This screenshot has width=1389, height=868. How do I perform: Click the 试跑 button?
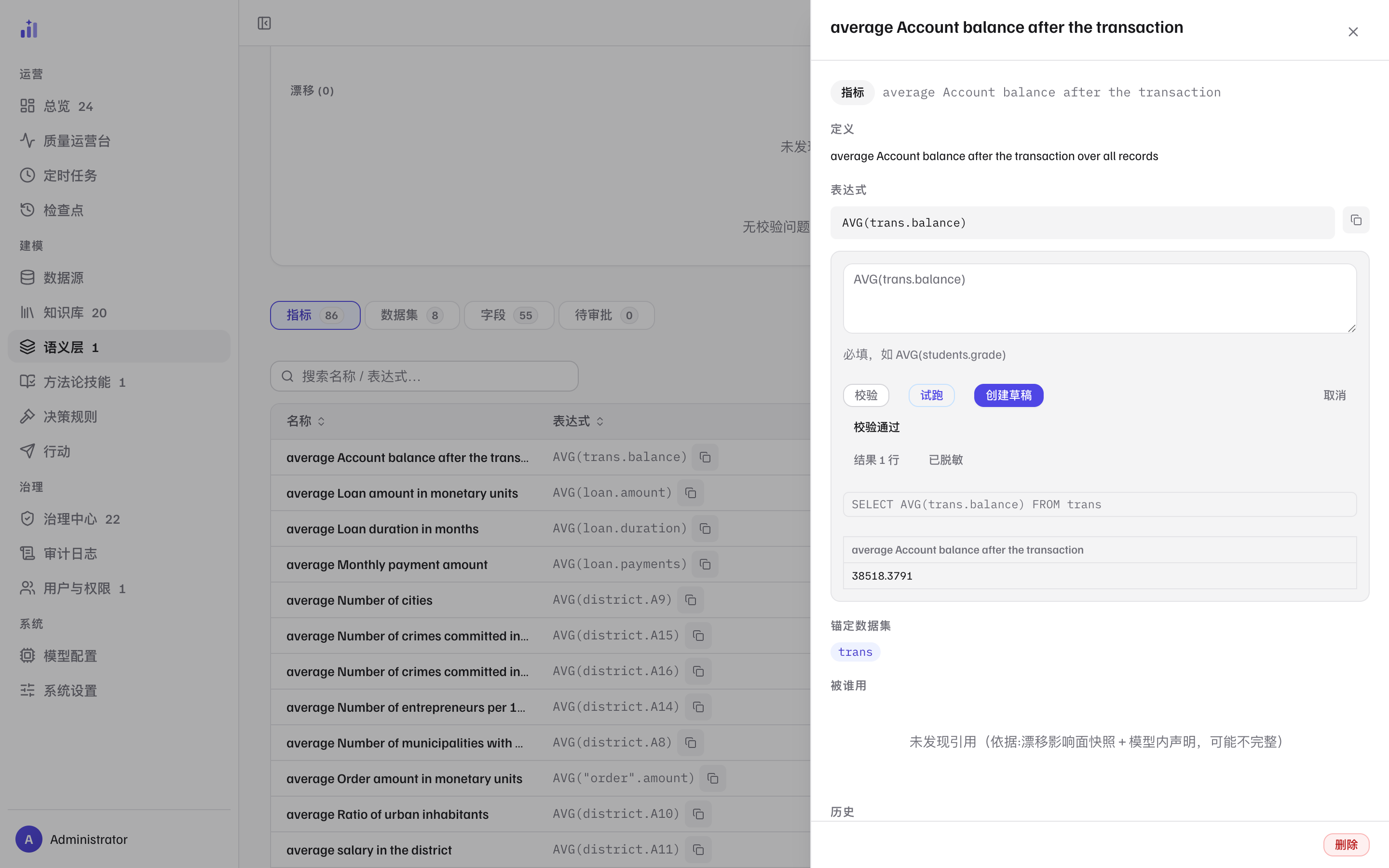[x=931, y=395]
